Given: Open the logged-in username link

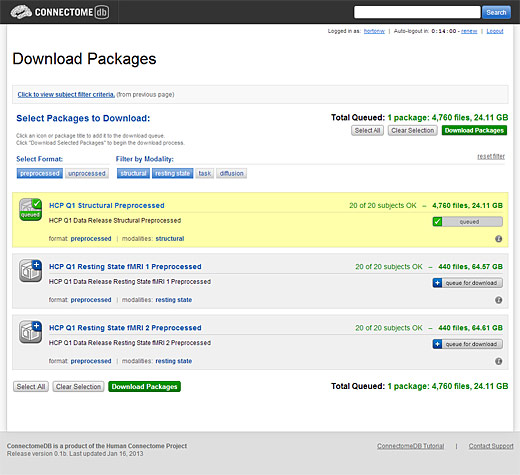Looking at the screenshot, I should click(x=374, y=31).
